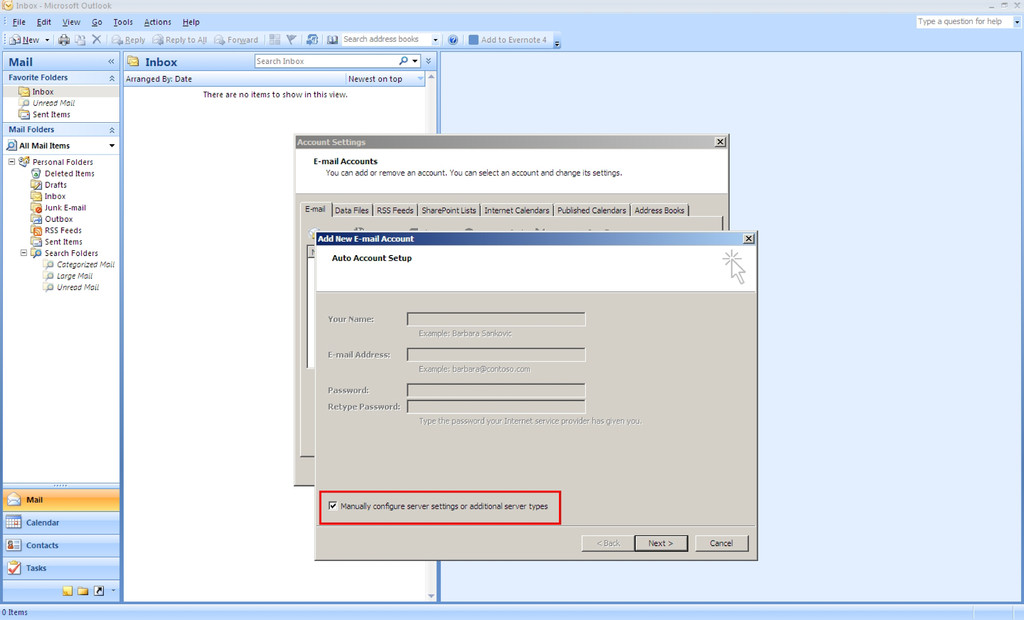
Task: Click the Next > button
Action: point(661,543)
